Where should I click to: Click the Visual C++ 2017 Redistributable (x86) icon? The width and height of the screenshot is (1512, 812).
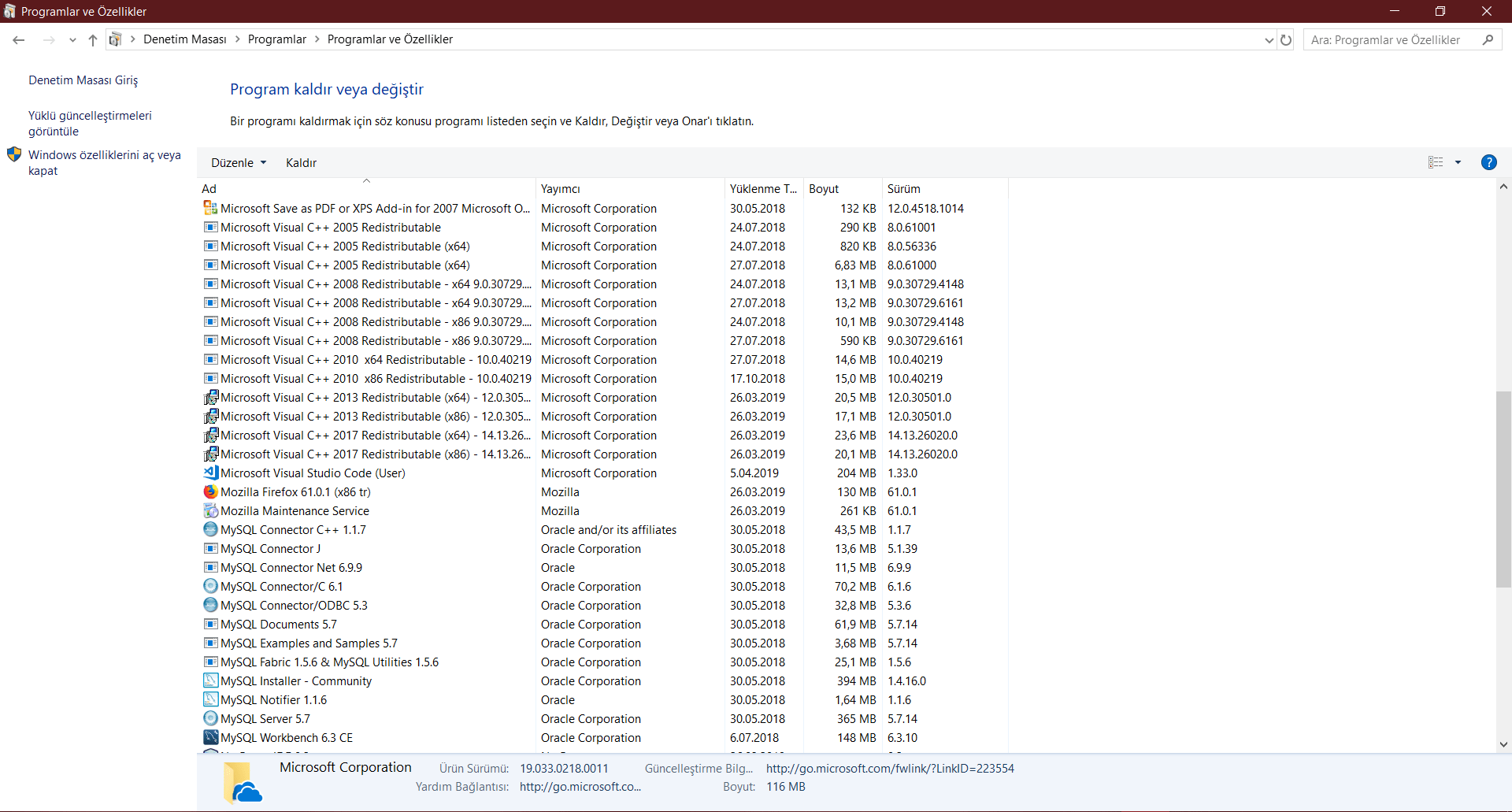(x=210, y=454)
